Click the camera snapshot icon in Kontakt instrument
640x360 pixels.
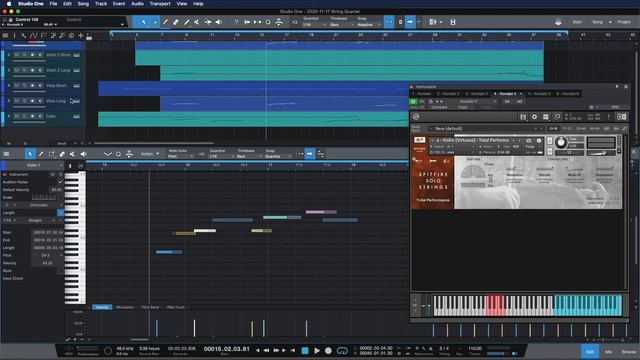point(529,140)
